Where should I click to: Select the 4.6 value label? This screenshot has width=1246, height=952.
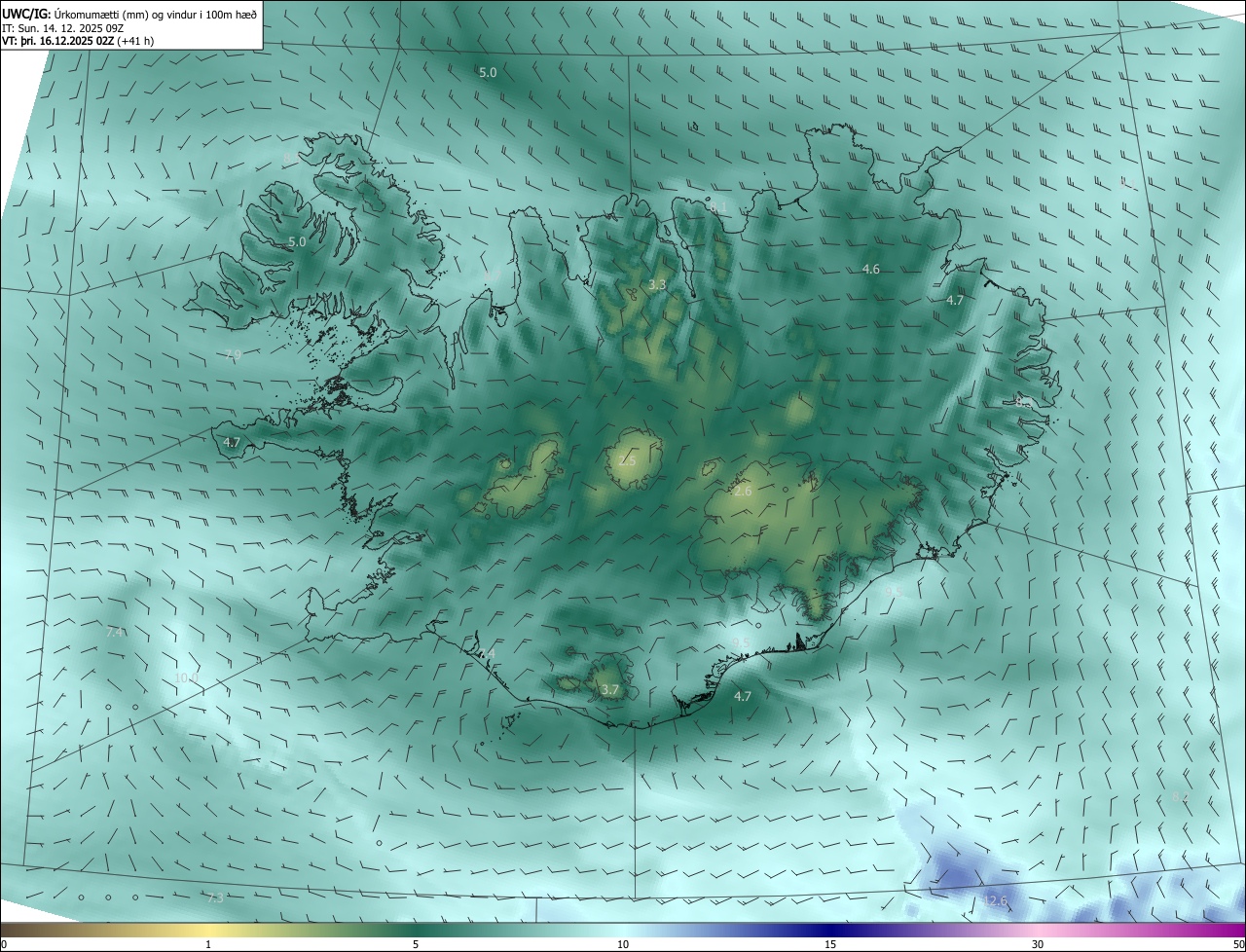point(871,269)
